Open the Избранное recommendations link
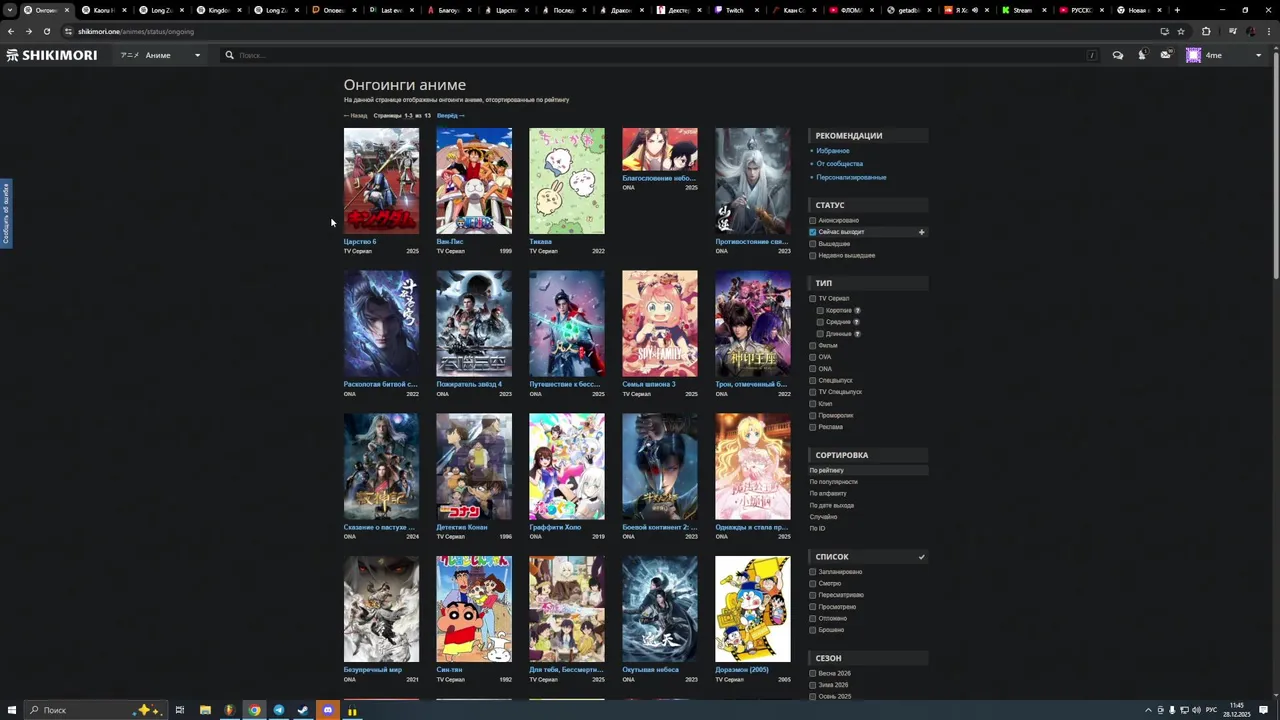Image resolution: width=1280 pixels, height=720 pixels. point(833,151)
